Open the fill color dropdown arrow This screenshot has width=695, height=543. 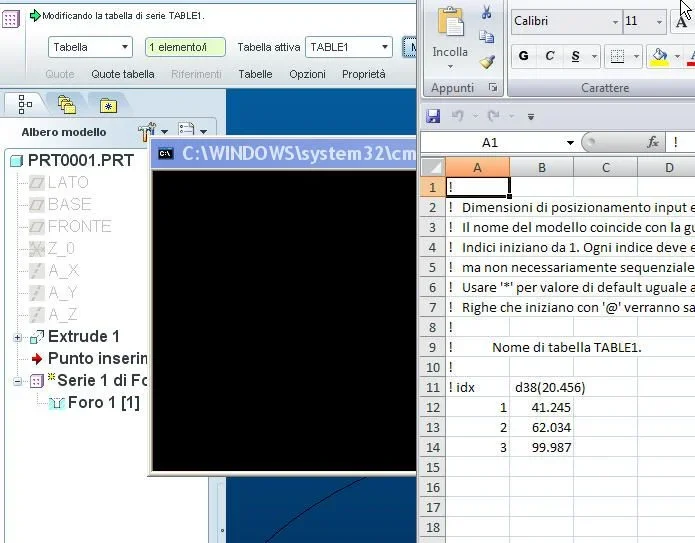tap(677, 56)
